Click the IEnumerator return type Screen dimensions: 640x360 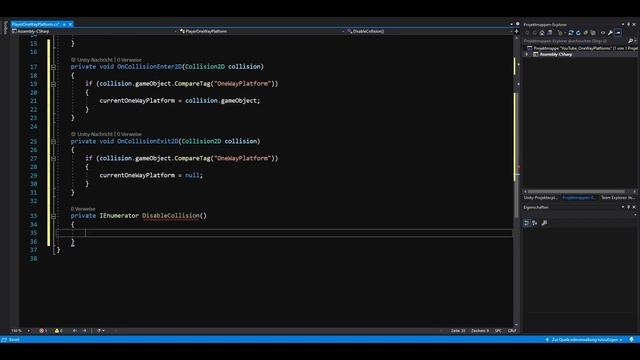click(x=119, y=216)
